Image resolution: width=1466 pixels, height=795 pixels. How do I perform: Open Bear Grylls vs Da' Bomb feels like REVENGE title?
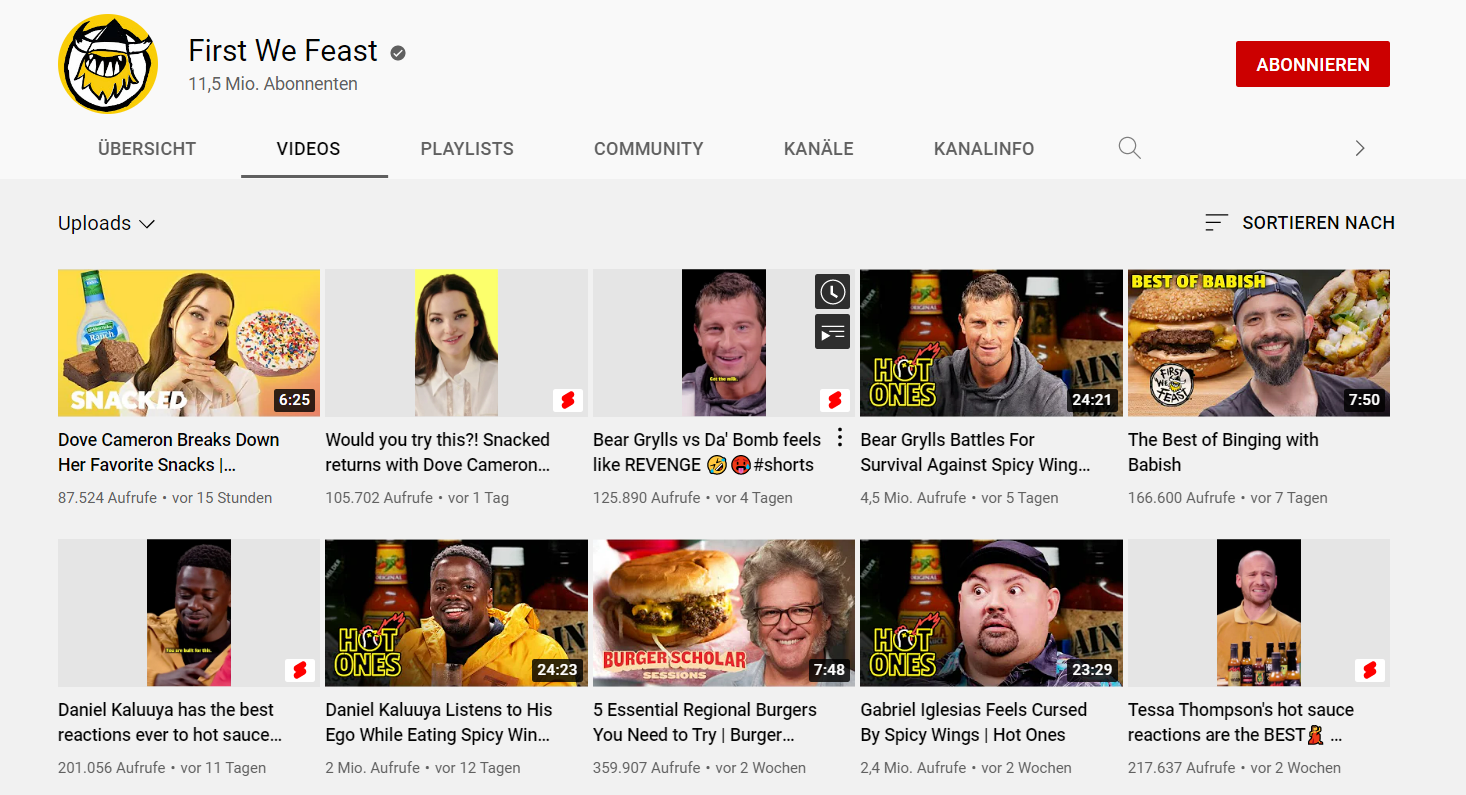707,452
